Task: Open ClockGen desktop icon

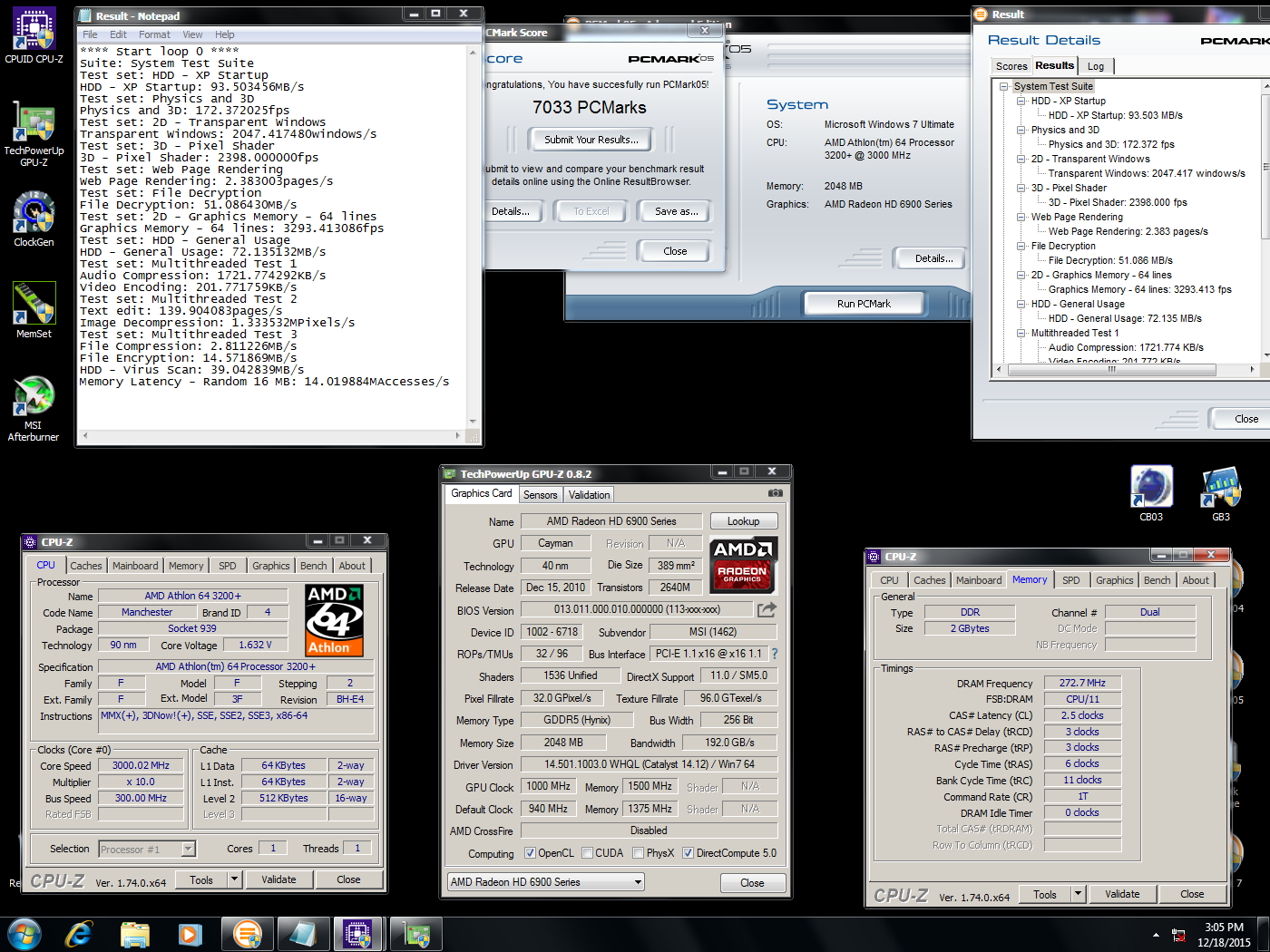Action: click(x=34, y=219)
